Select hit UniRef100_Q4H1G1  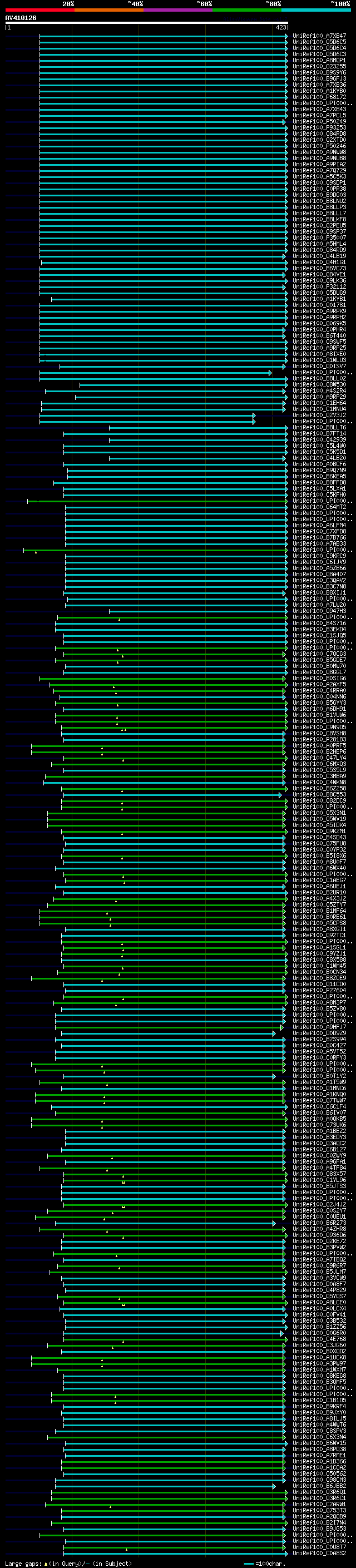pos(319,263)
